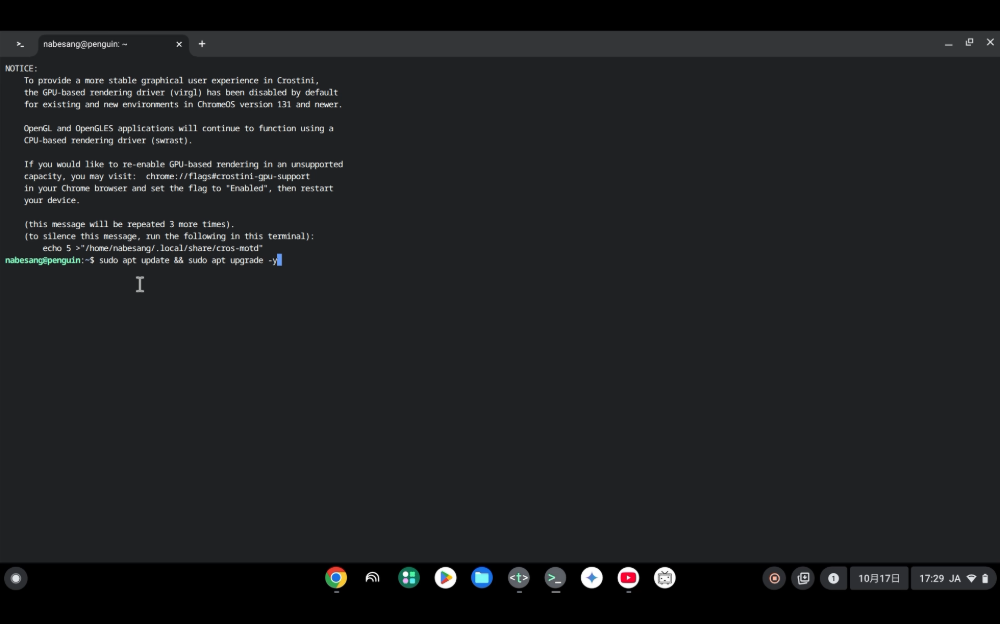Viewport: 1000px width, 624px height.
Task: Switch input language via the JA indicator
Action: pyautogui.click(x=955, y=578)
